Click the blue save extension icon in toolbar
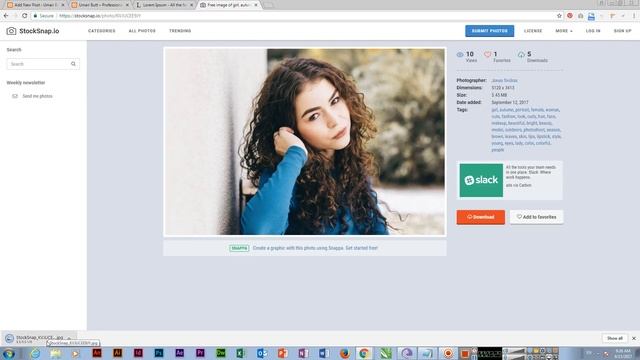This screenshot has width=640, height=360. (591, 16)
